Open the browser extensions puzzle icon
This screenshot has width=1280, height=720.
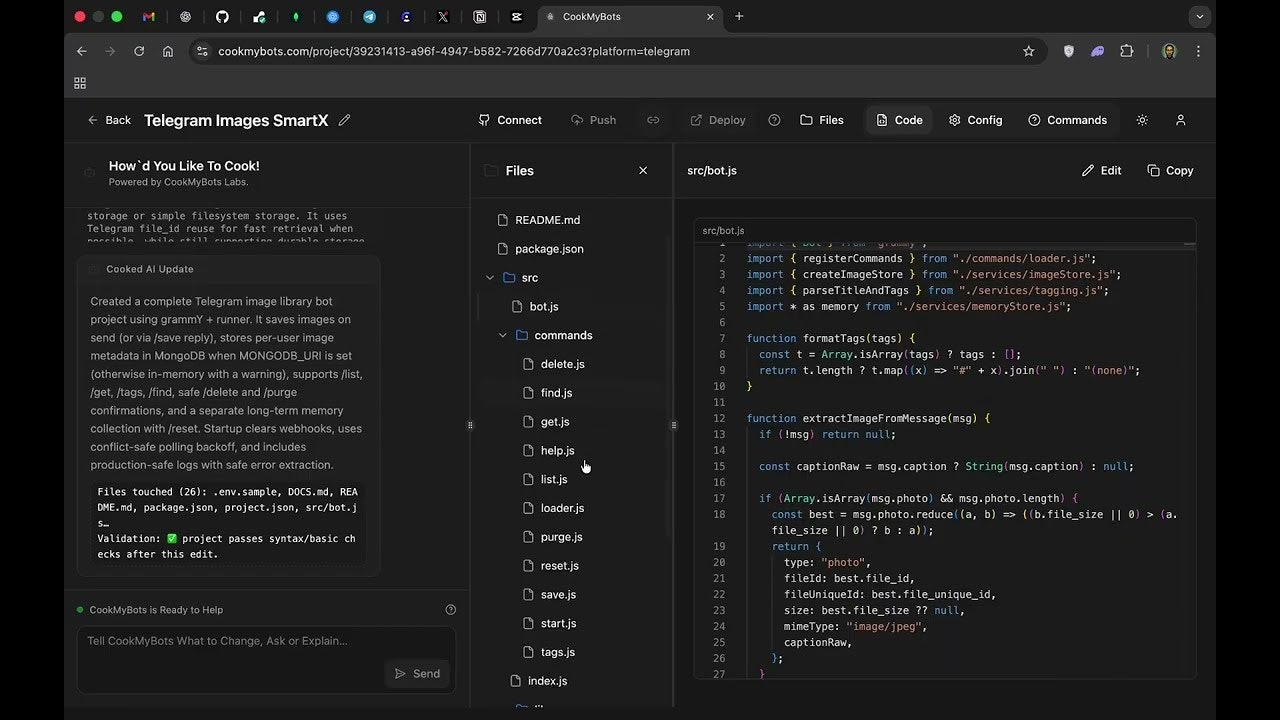point(1127,51)
